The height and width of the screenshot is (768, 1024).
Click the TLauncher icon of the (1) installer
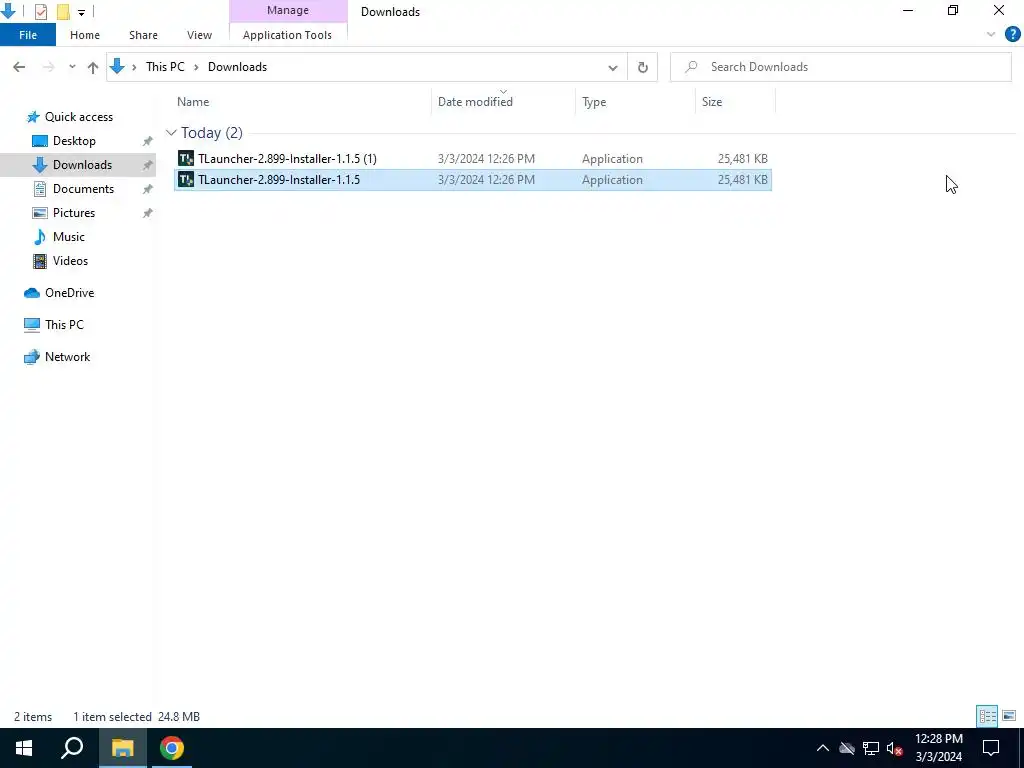coord(186,159)
